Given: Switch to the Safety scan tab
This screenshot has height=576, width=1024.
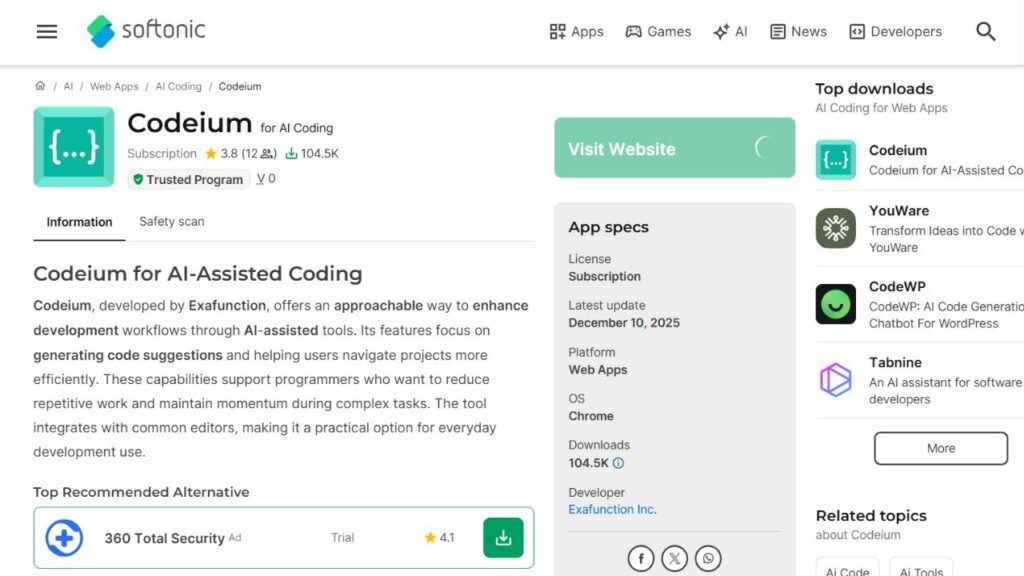Looking at the screenshot, I should tap(172, 221).
